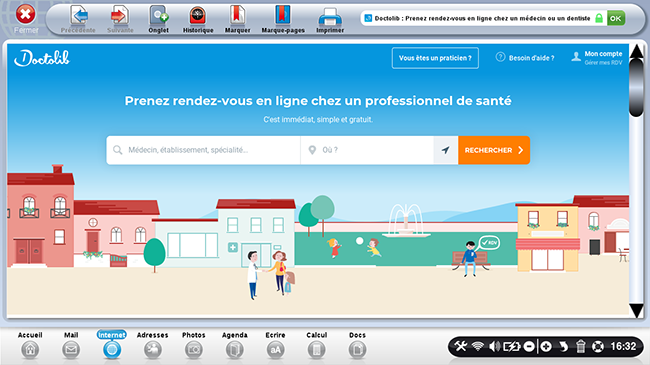Viewport: 650px width, 365px height.
Task: Open the Docs documents tab
Action: (x=357, y=345)
